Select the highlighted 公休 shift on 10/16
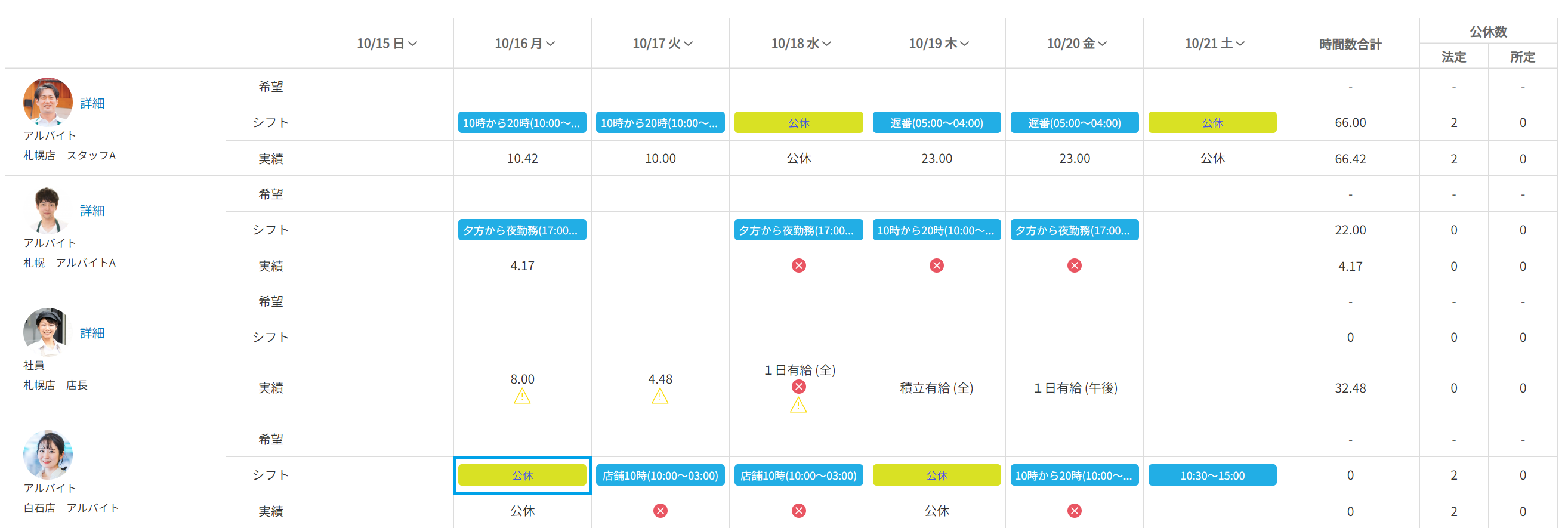This screenshot has height=528, width=1568. coord(521,475)
